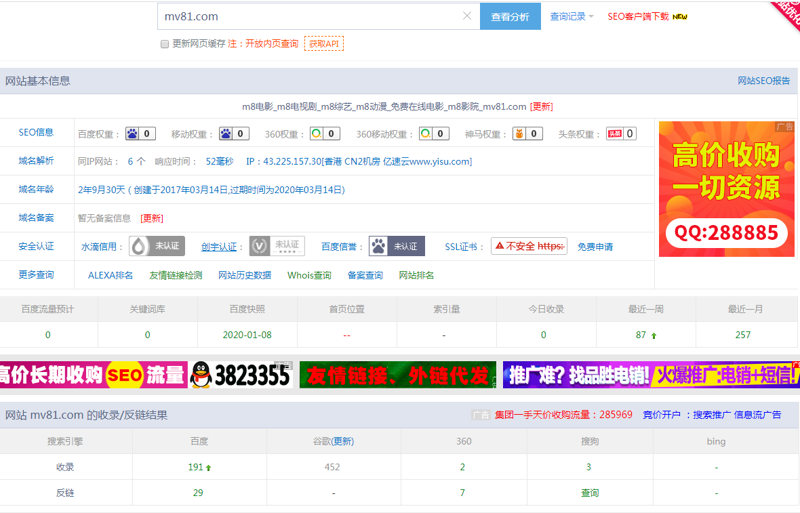Open 友情链接检测 query
Viewport: 800px width, 513px height.
click(x=176, y=275)
